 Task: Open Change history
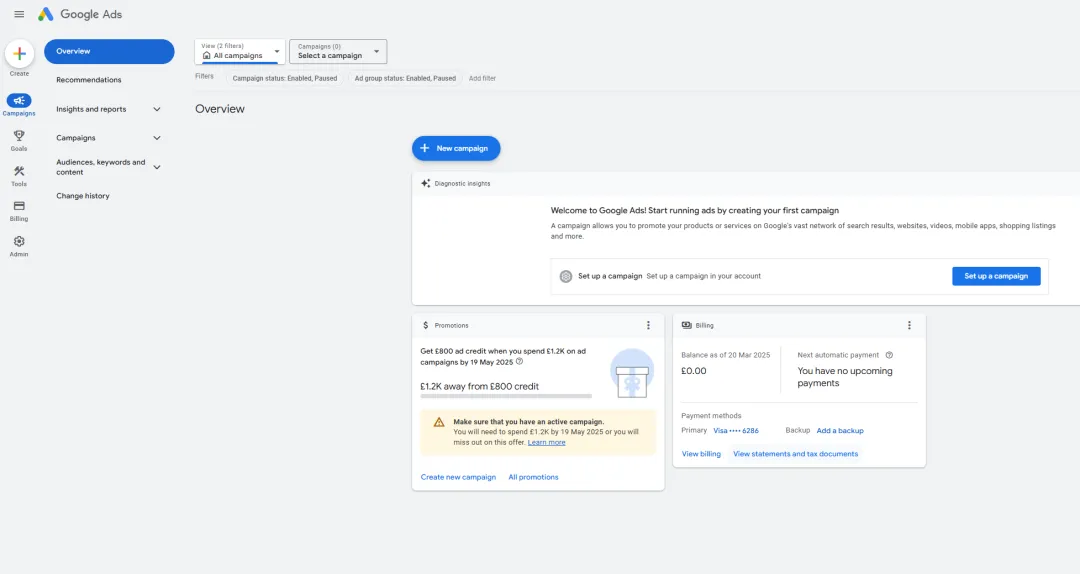coord(83,196)
